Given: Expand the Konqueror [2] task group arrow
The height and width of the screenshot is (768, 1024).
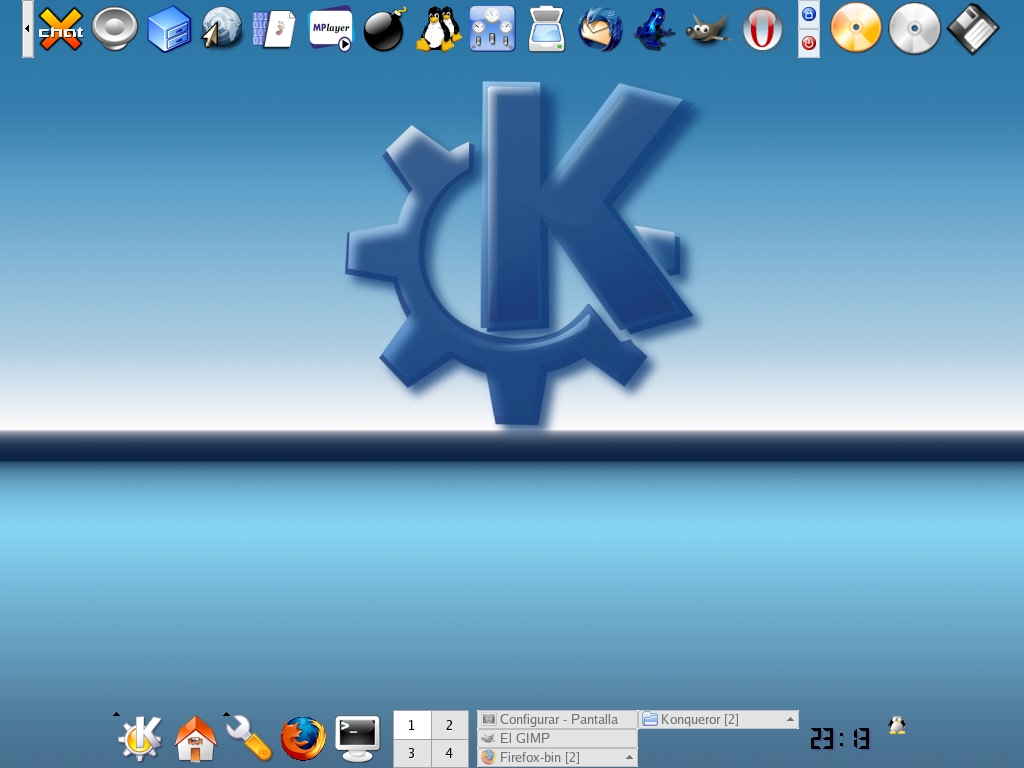Looking at the screenshot, I should [x=790, y=719].
